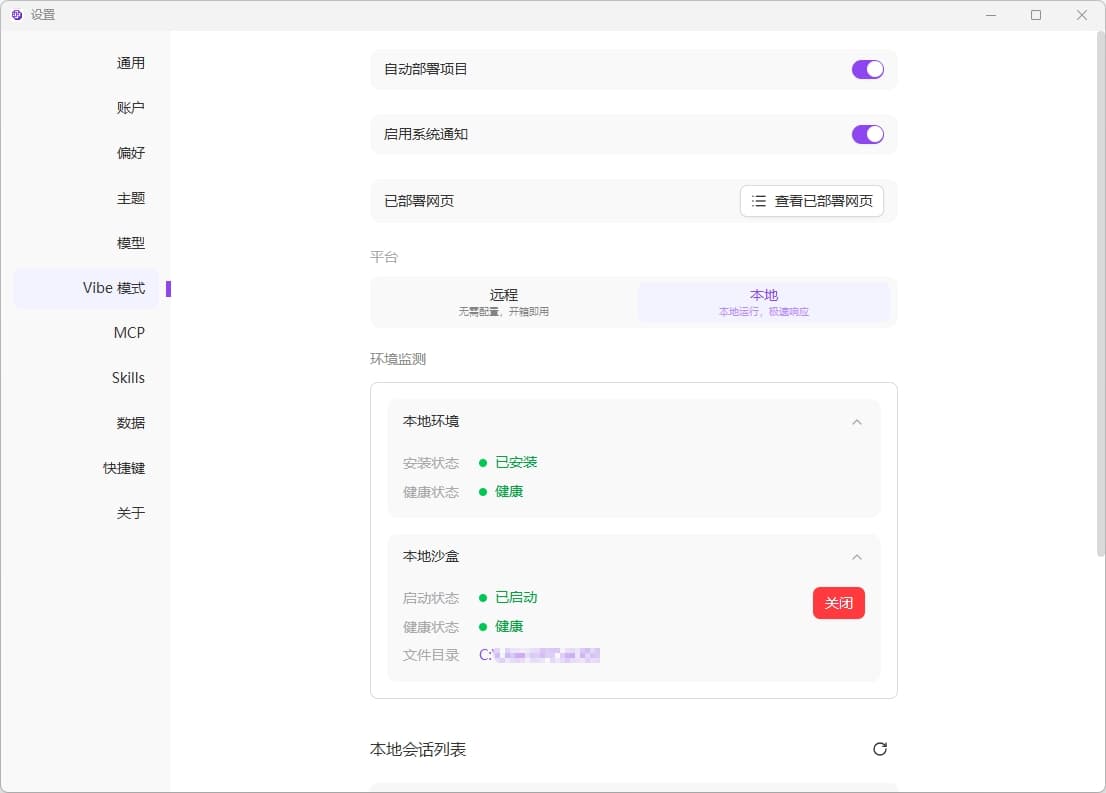
Task: Select the 模型 sidebar item
Action: [x=130, y=243]
